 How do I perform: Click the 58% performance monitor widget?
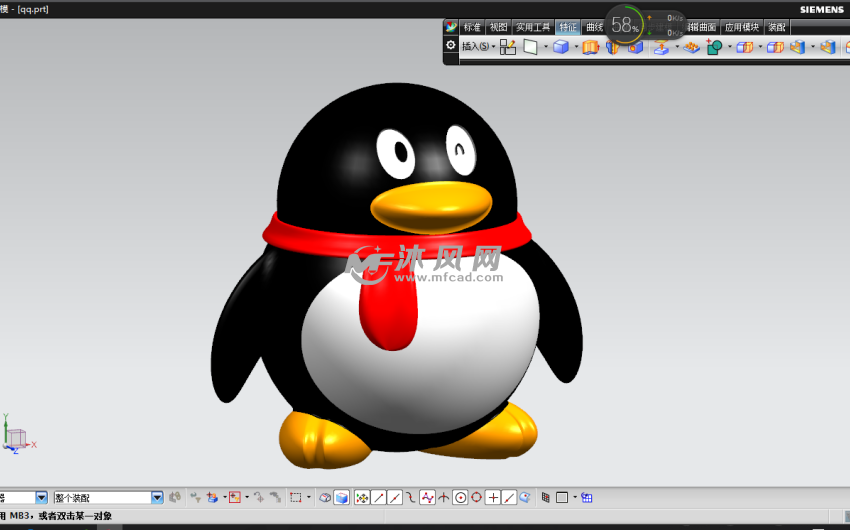[625, 26]
